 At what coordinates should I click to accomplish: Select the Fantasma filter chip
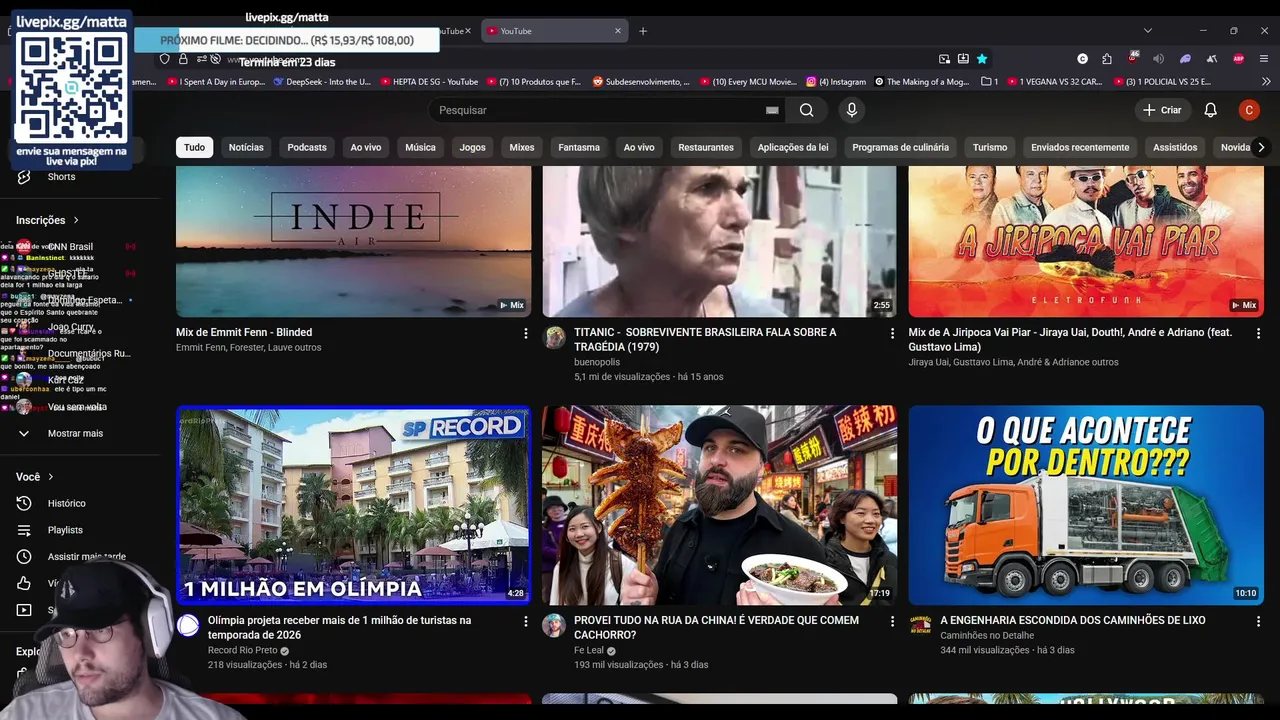pos(579,147)
